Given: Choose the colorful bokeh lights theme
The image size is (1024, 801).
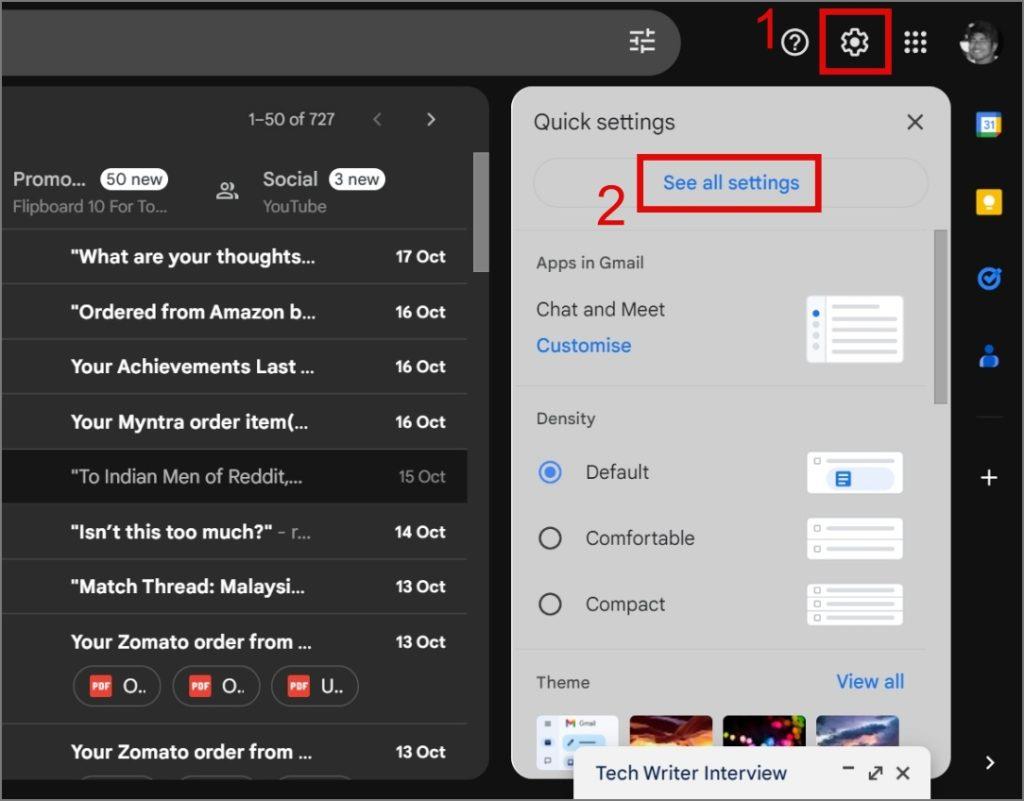Looking at the screenshot, I should 764,731.
